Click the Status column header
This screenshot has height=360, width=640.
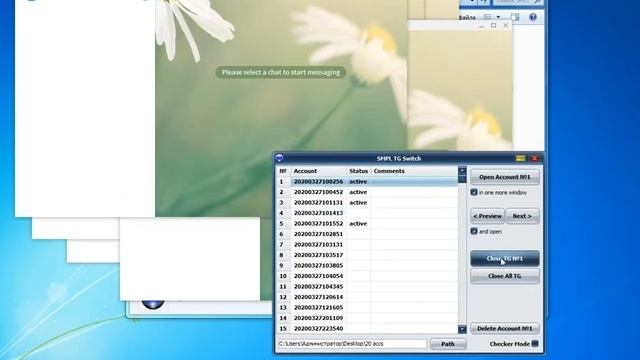click(358, 171)
